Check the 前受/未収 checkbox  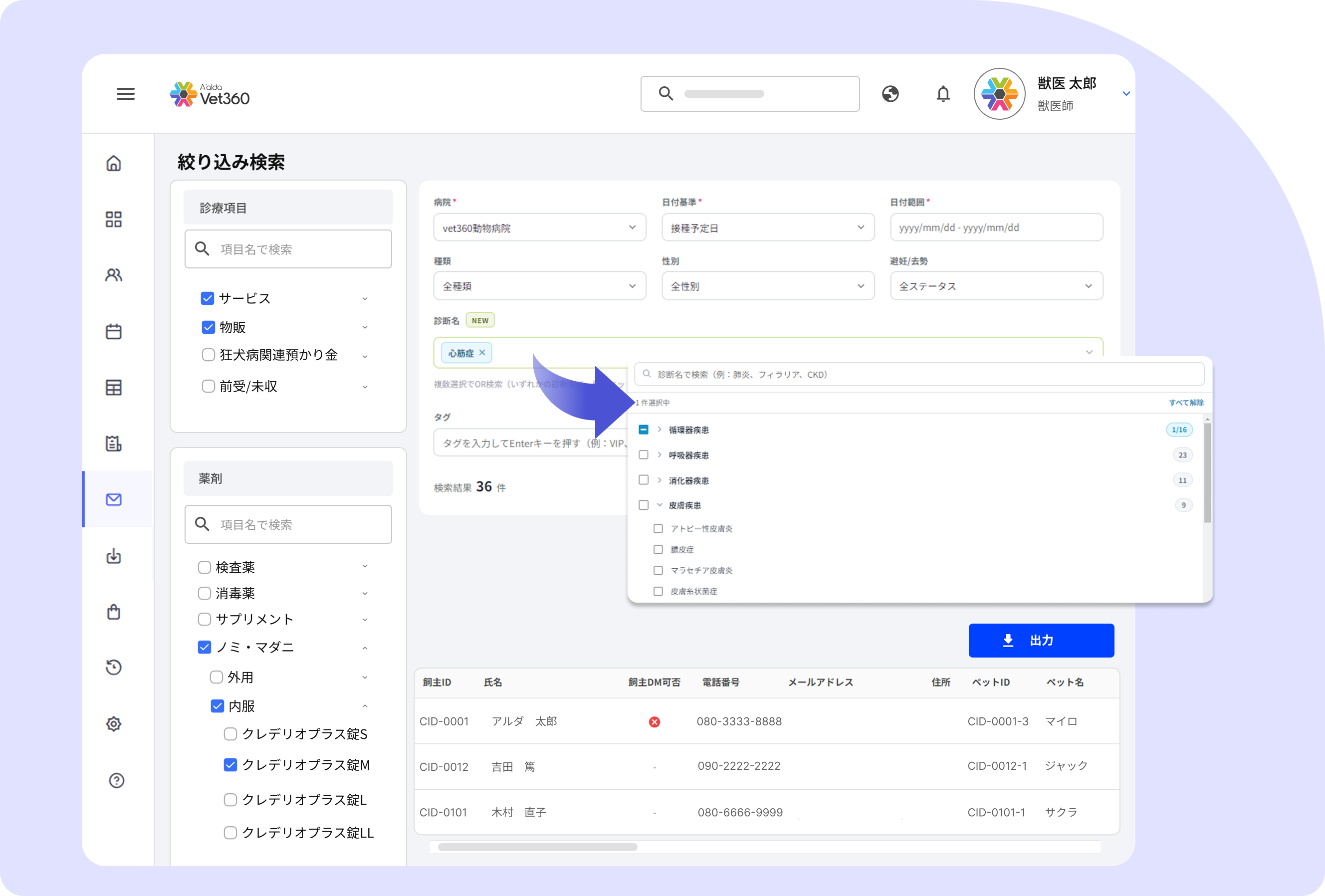click(x=208, y=387)
